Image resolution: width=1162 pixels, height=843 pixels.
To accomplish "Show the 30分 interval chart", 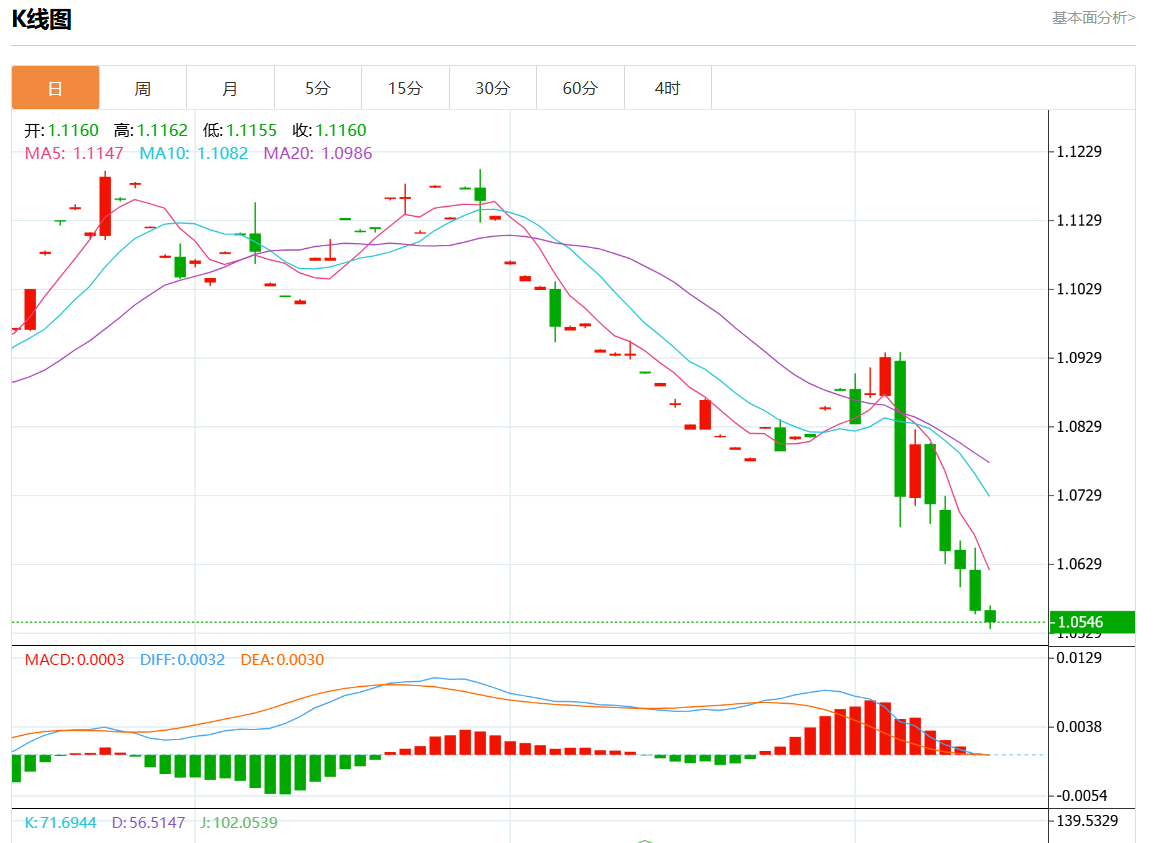I will 492,88.
